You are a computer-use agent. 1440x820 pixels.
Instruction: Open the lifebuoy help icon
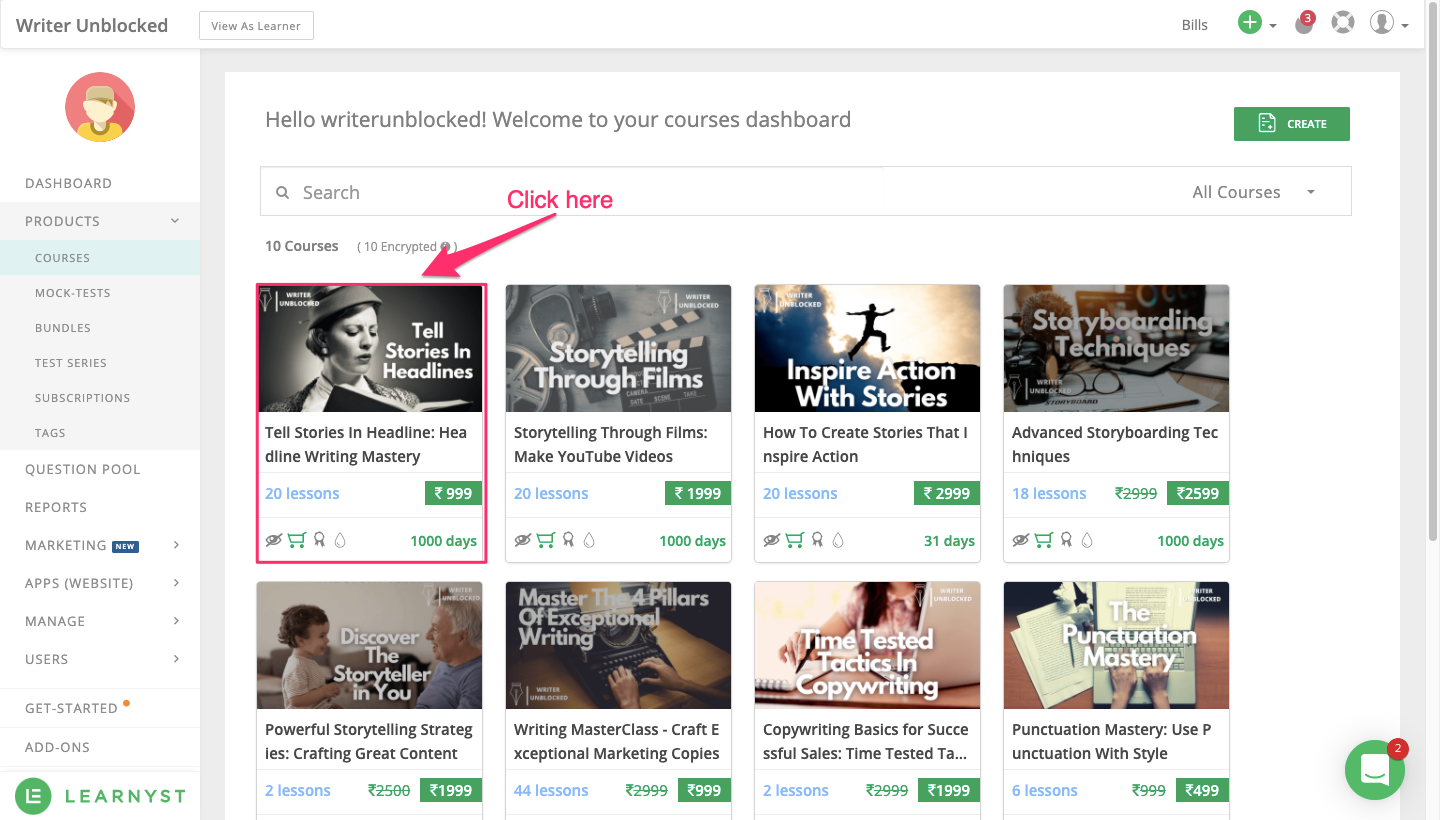(x=1343, y=23)
